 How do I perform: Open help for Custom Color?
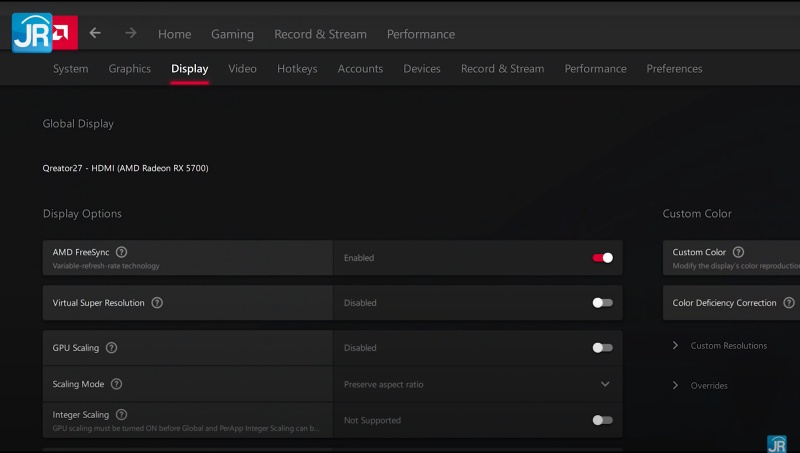[x=738, y=252]
